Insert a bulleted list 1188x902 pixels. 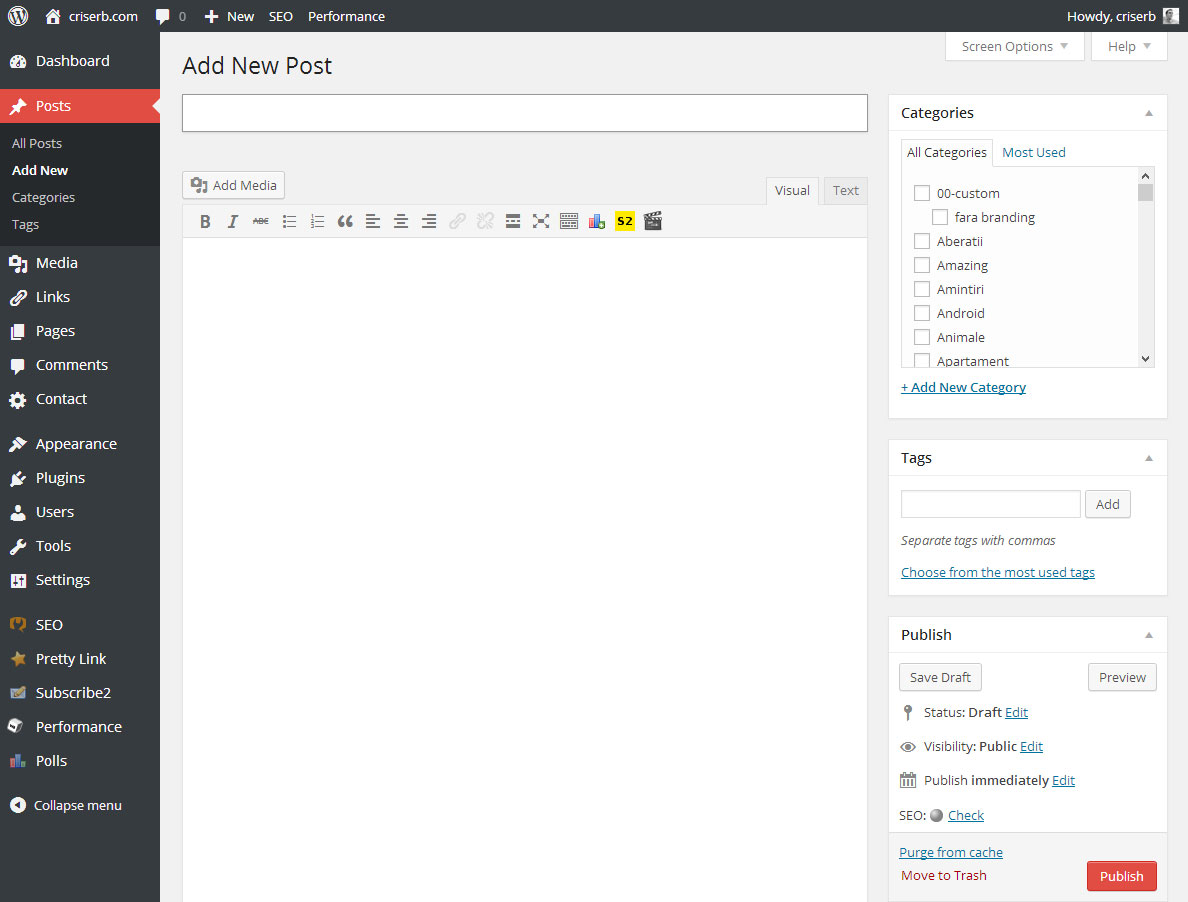(x=289, y=221)
